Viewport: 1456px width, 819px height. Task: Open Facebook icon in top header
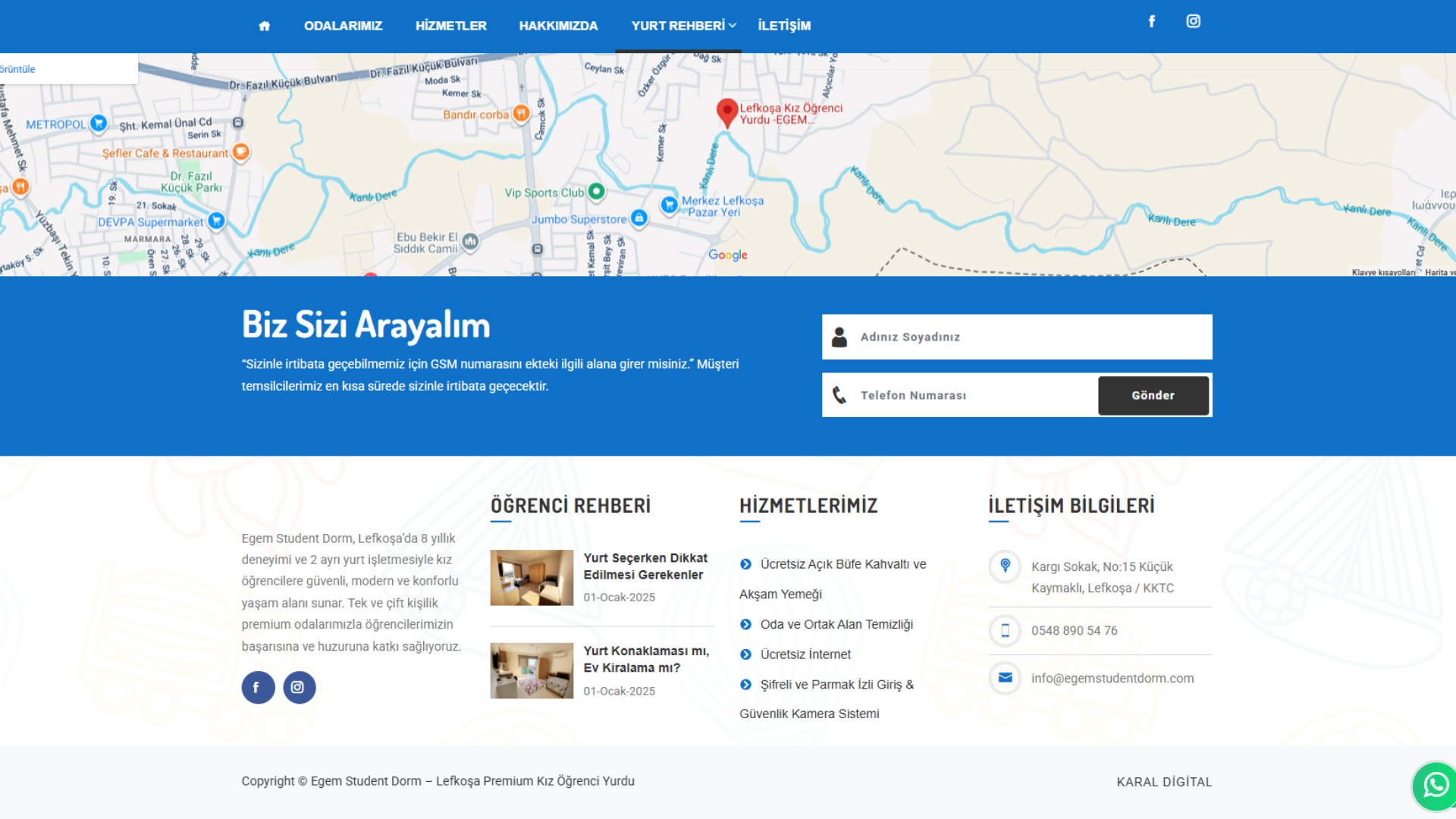coord(1151,21)
